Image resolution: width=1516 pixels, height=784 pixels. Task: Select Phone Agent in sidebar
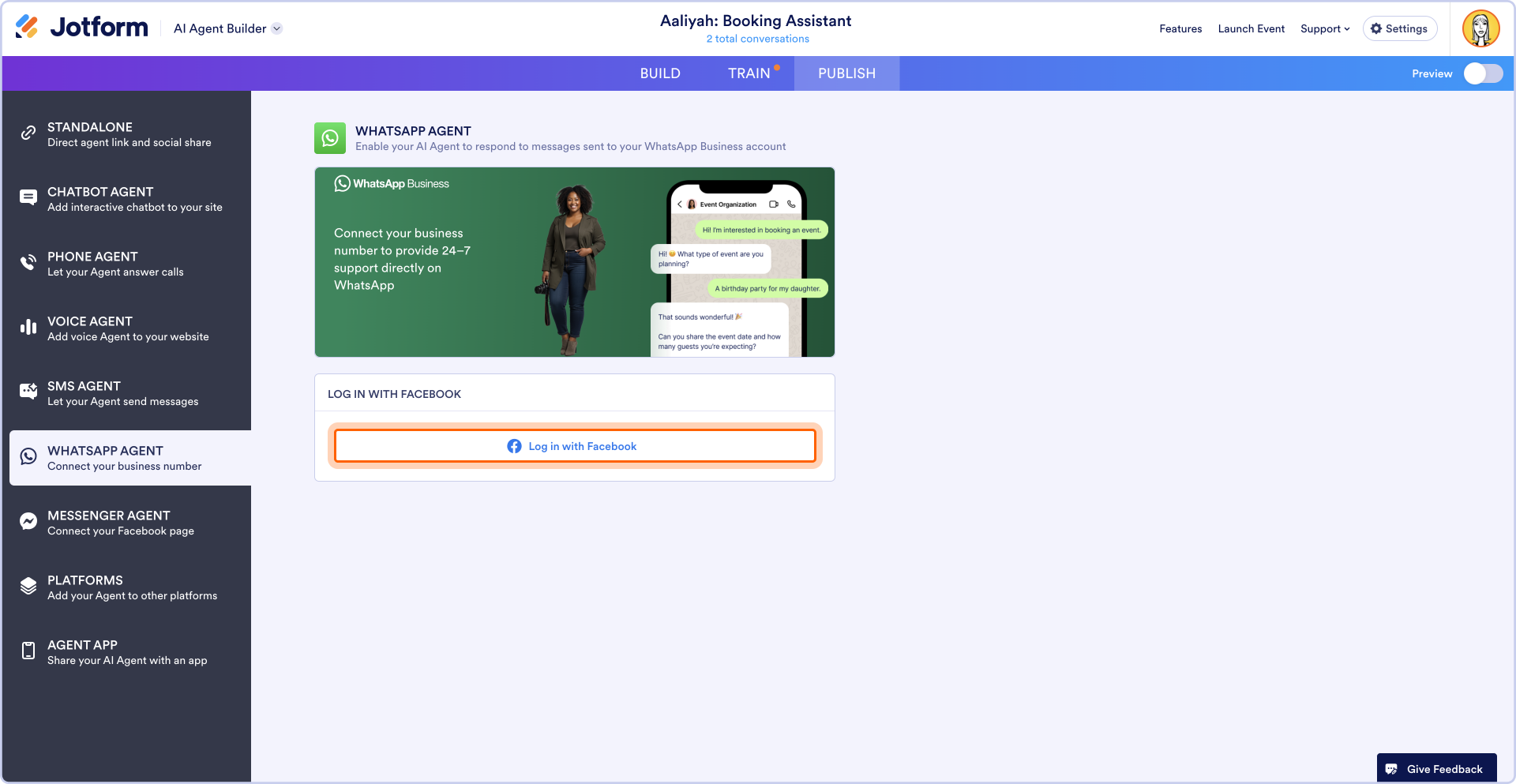tap(129, 264)
